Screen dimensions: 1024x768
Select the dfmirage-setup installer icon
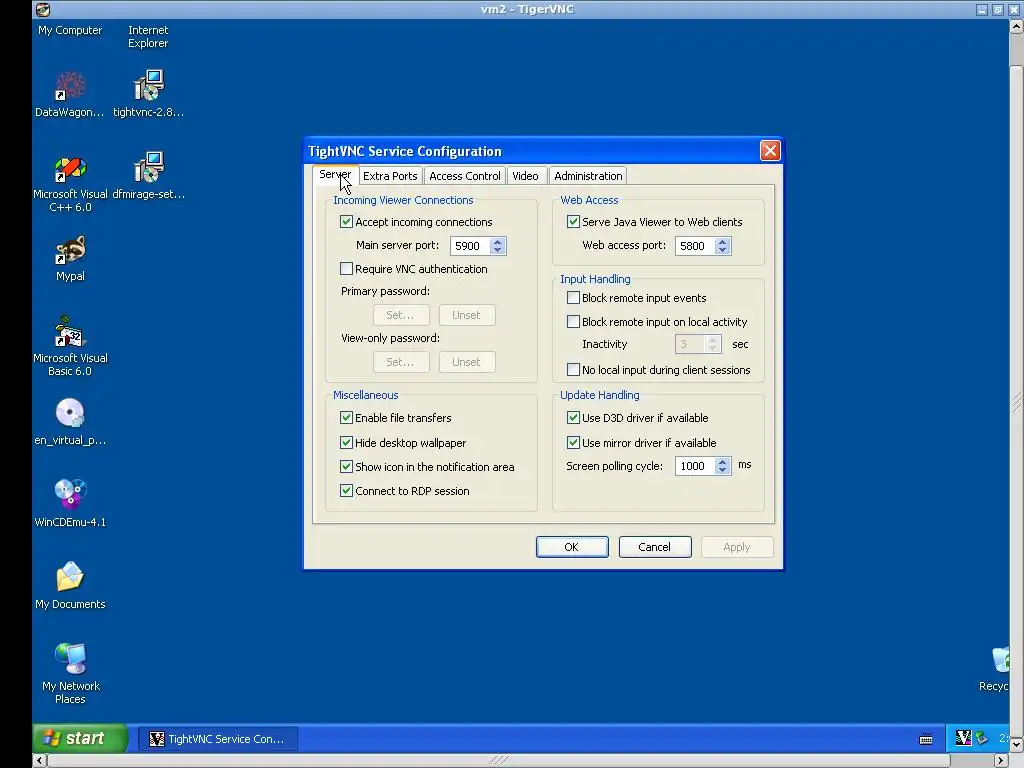pyautogui.click(x=148, y=176)
